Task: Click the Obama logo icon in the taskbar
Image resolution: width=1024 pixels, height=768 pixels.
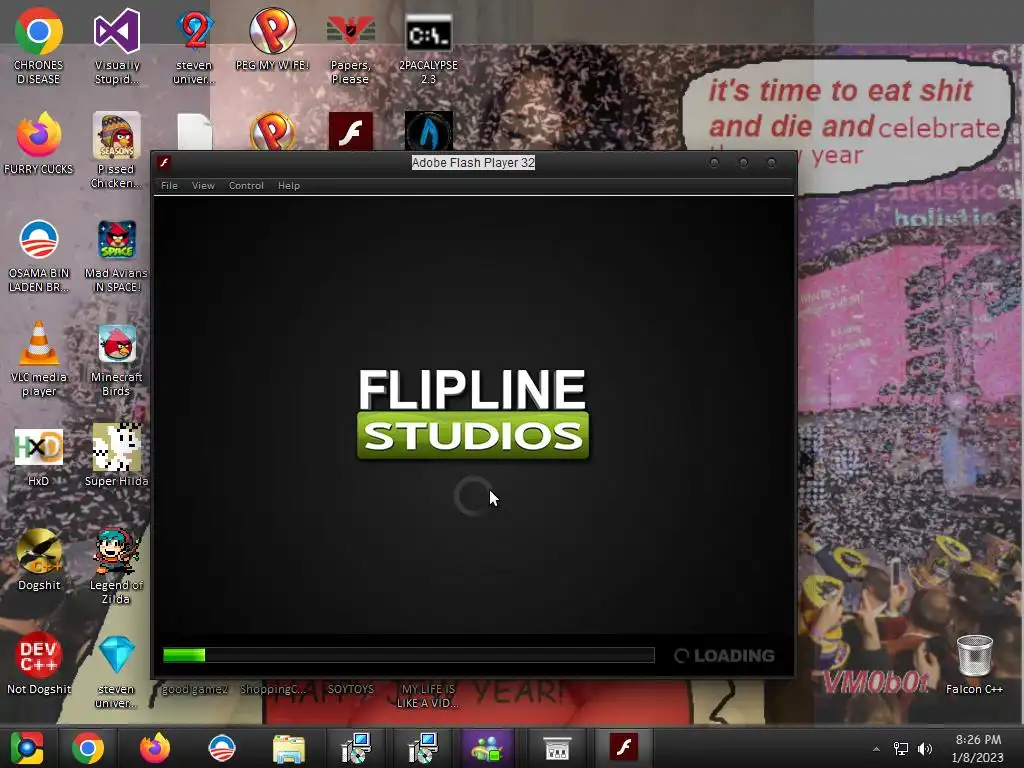Action: tap(221, 748)
